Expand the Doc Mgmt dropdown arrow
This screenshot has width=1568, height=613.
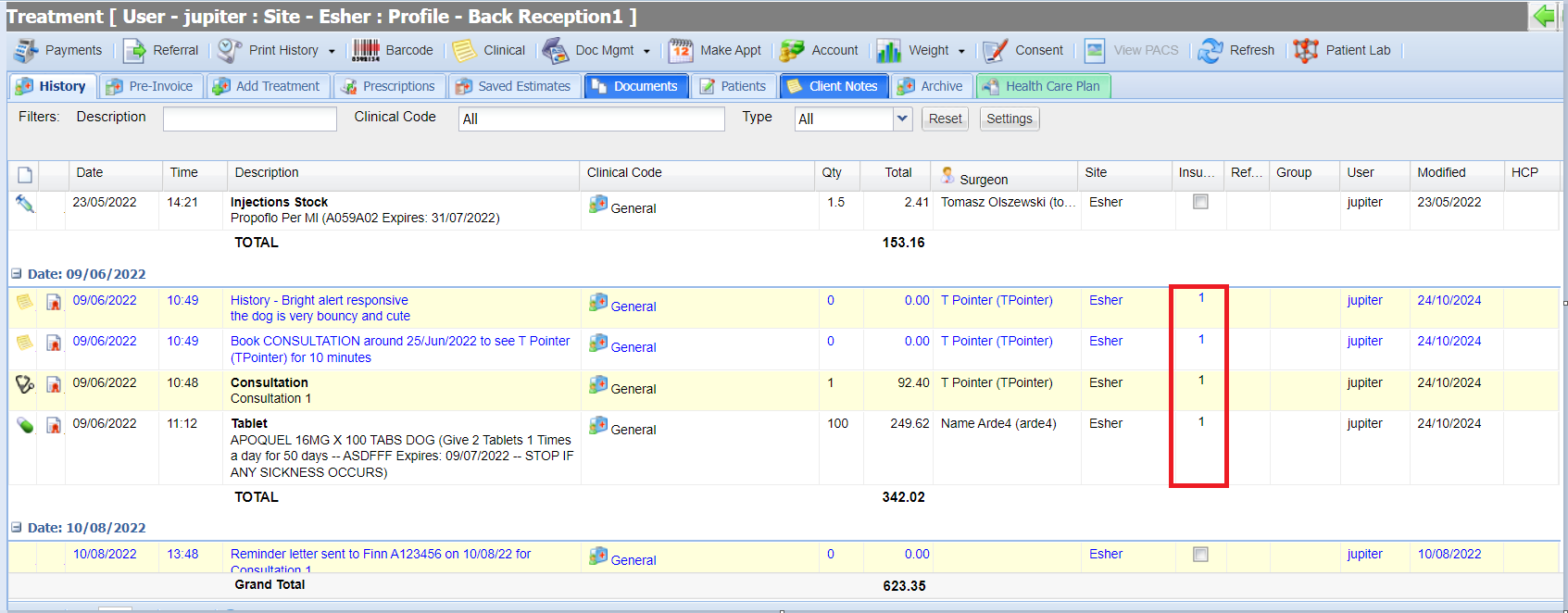coord(646,51)
